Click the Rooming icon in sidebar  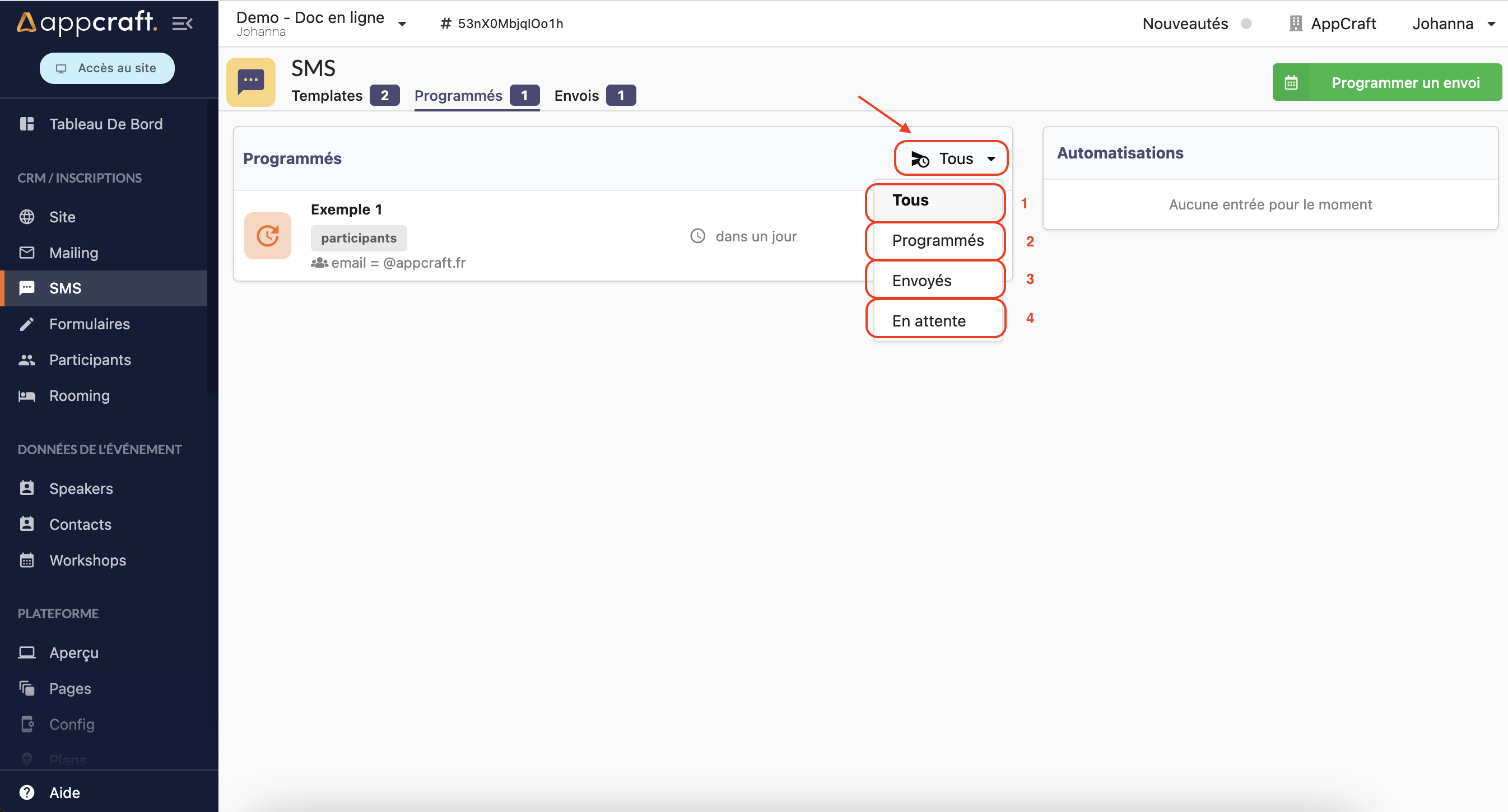point(28,396)
